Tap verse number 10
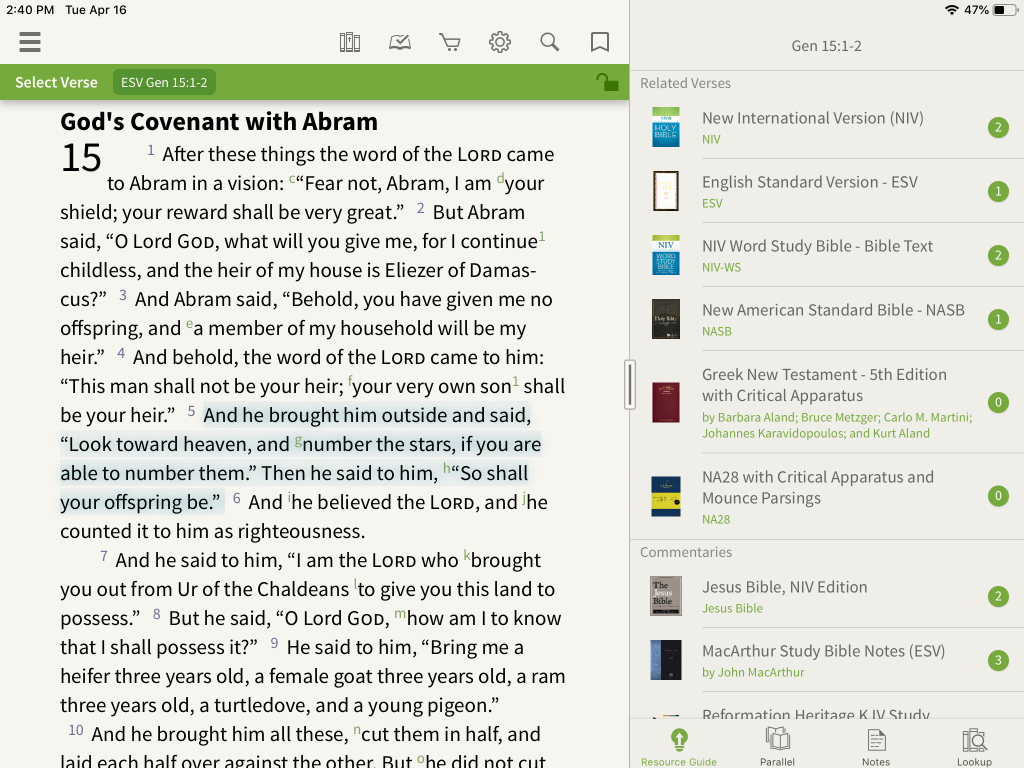1024x768 pixels. coord(76,730)
